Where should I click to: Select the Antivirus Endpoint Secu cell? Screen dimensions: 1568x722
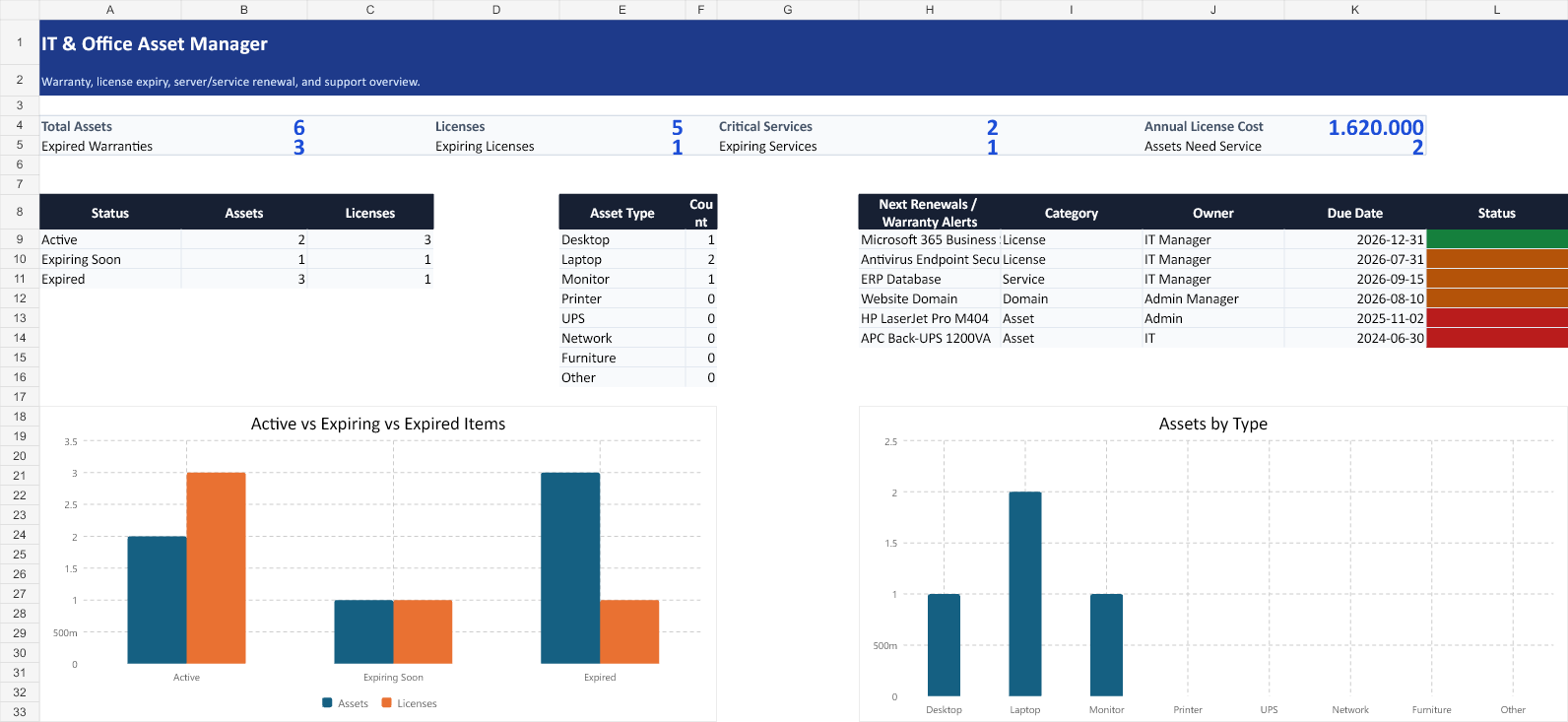coord(930,259)
